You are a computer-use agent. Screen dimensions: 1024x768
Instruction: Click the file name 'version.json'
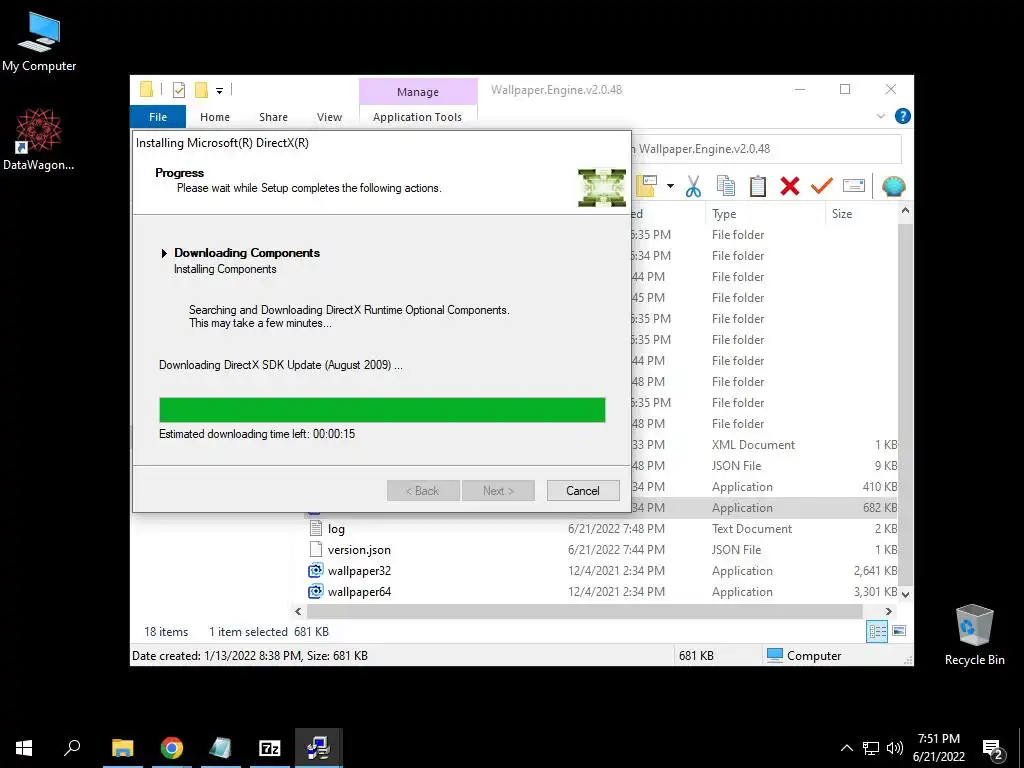coord(359,550)
